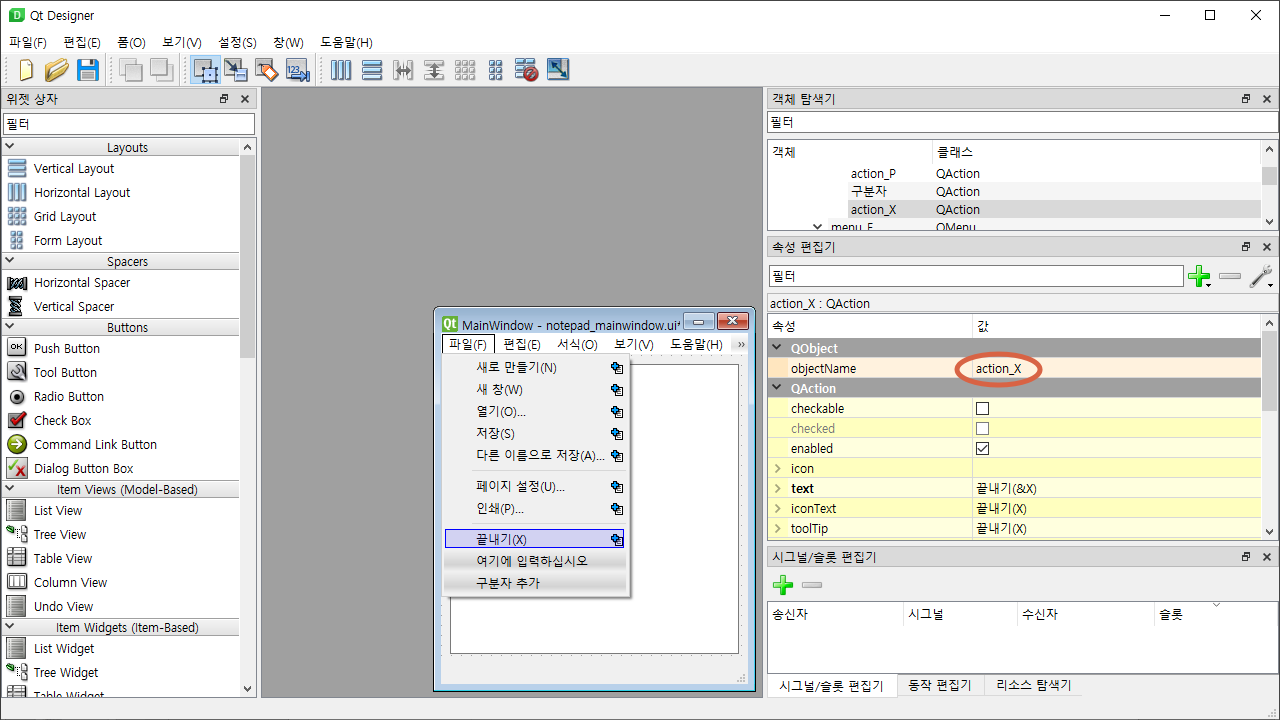The width and height of the screenshot is (1280, 720).
Task: Click 구분자 추가 in the form menu
Action: (535, 583)
